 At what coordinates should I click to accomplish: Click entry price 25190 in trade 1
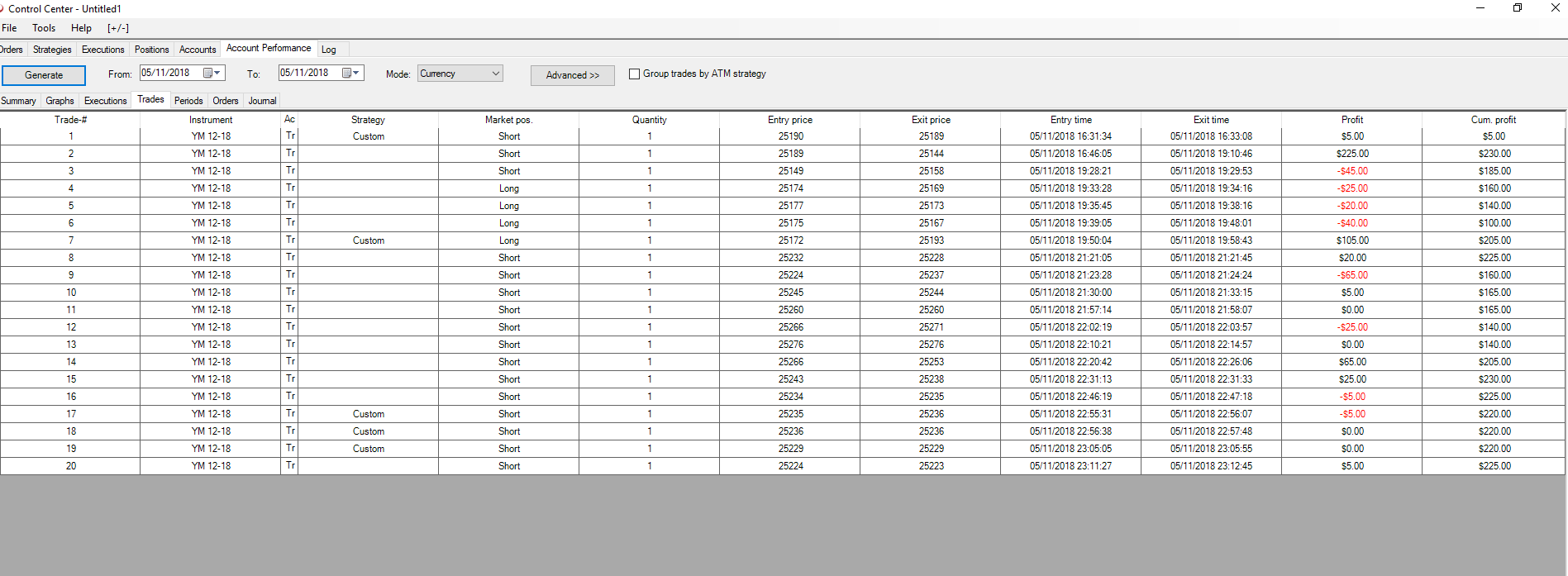click(x=790, y=136)
